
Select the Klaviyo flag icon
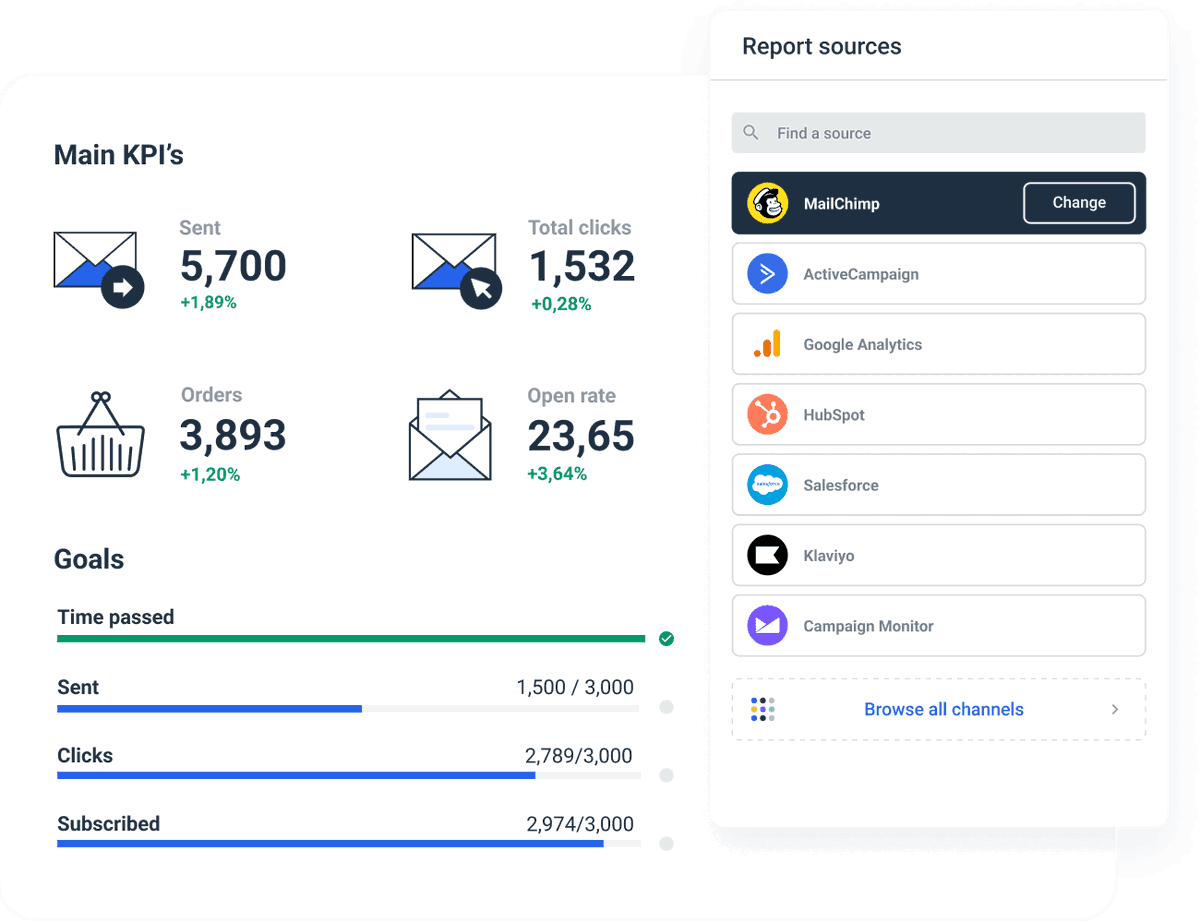point(767,555)
